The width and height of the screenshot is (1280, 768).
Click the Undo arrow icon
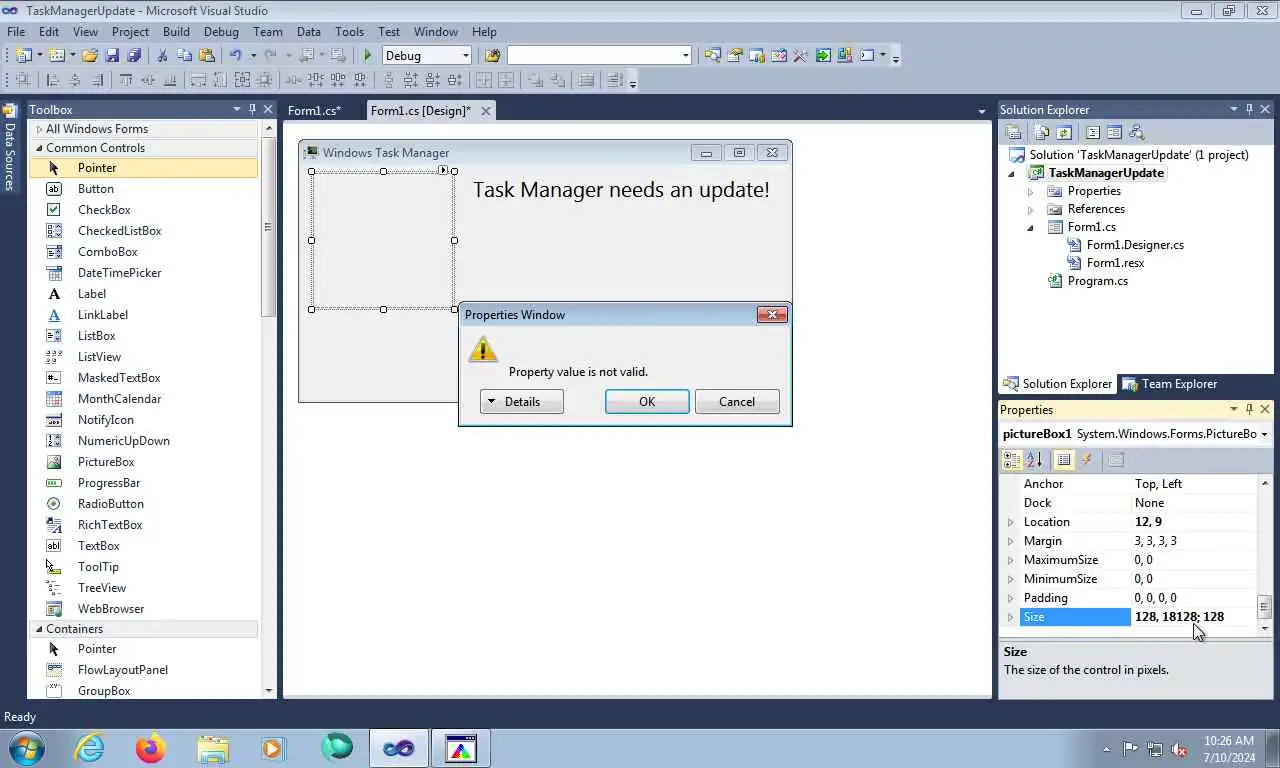pos(236,56)
